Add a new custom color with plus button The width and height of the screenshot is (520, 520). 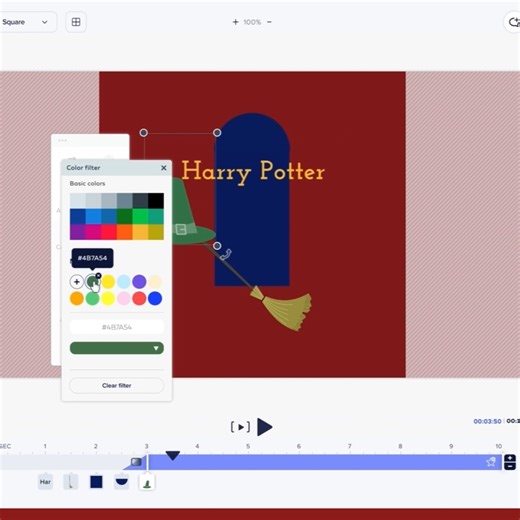tap(77, 282)
